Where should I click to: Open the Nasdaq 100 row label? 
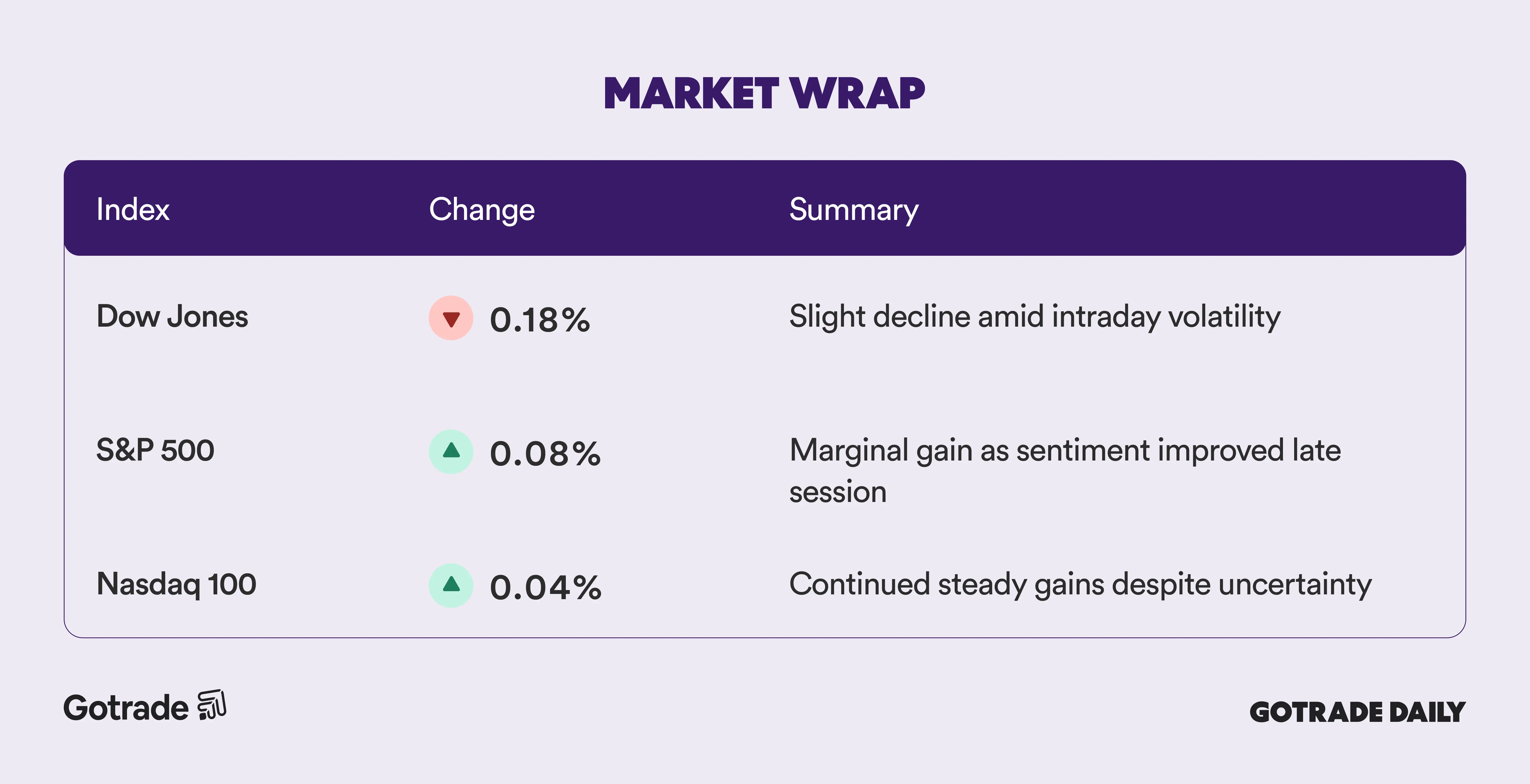(x=176, y=584)
